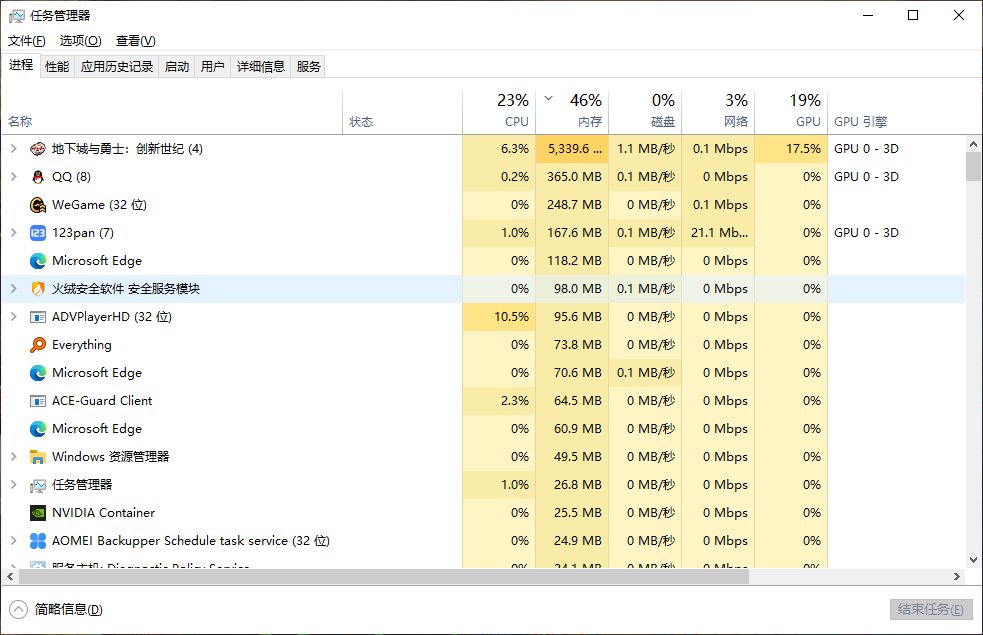Select the Everything process name
This screenshot has height=635, width=983.
tap(81, 345)
